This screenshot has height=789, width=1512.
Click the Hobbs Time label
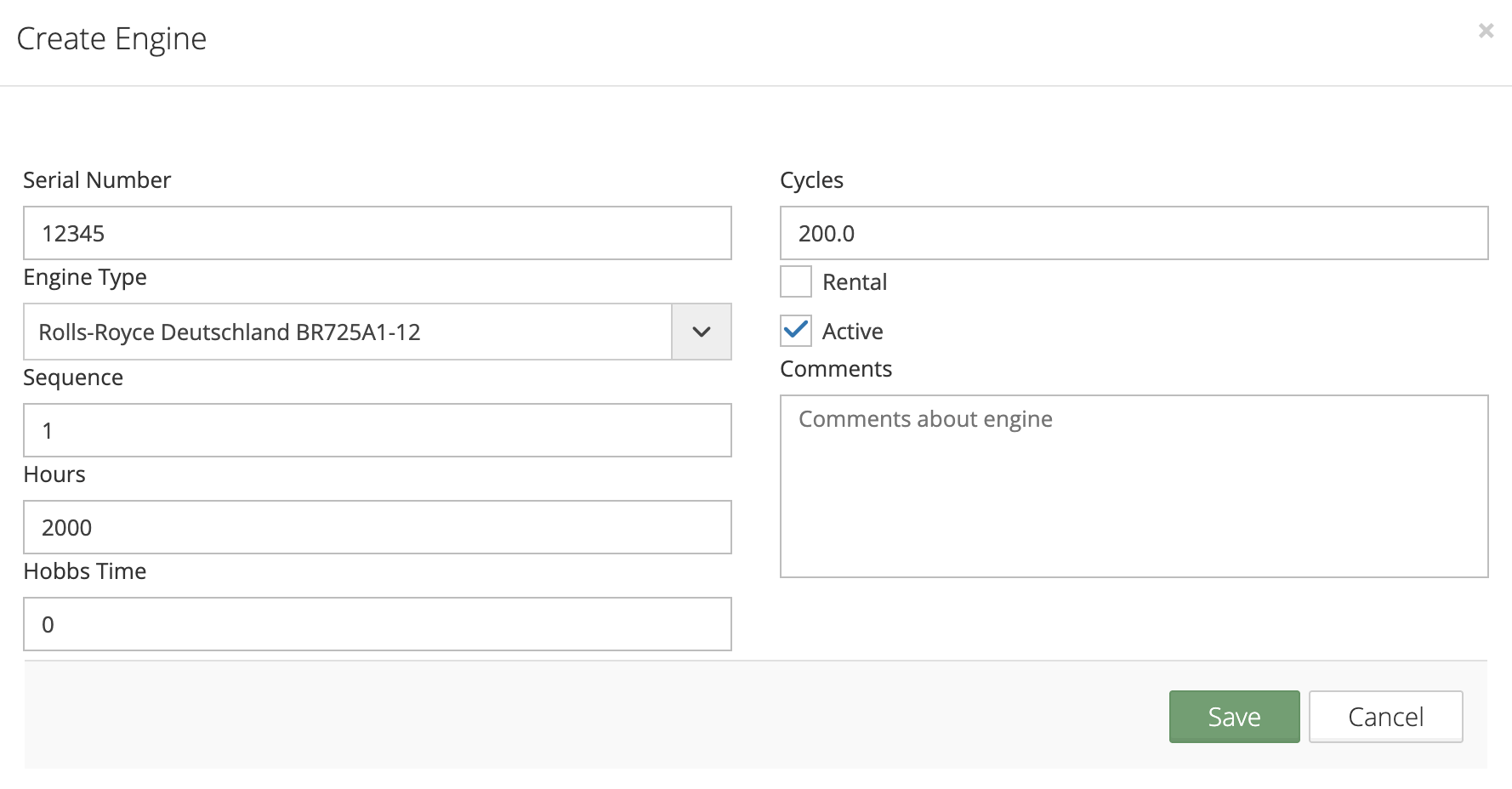coord(85,571)
